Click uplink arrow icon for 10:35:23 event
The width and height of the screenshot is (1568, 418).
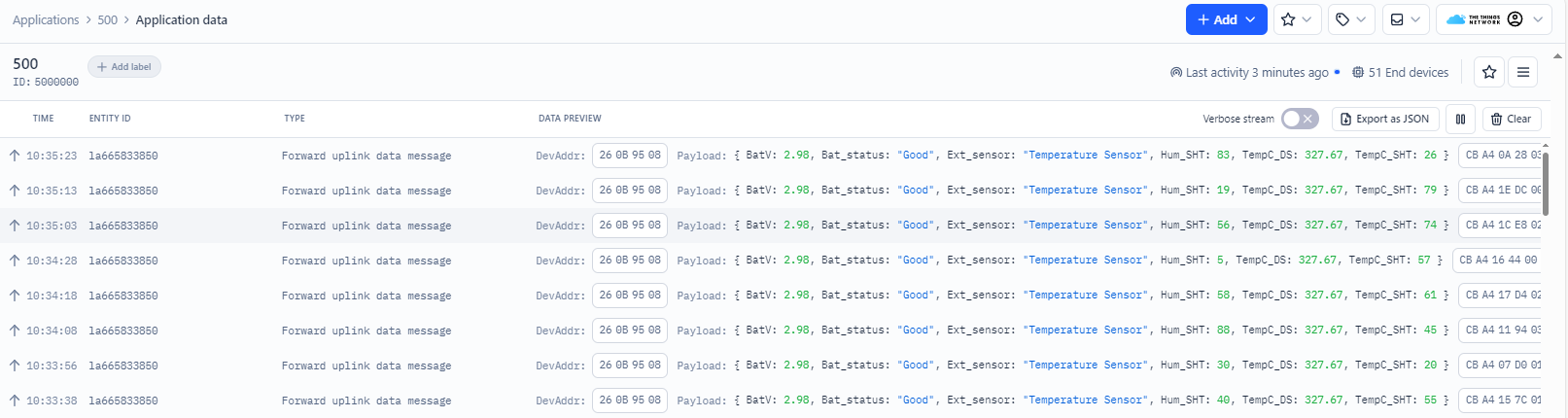15,156
